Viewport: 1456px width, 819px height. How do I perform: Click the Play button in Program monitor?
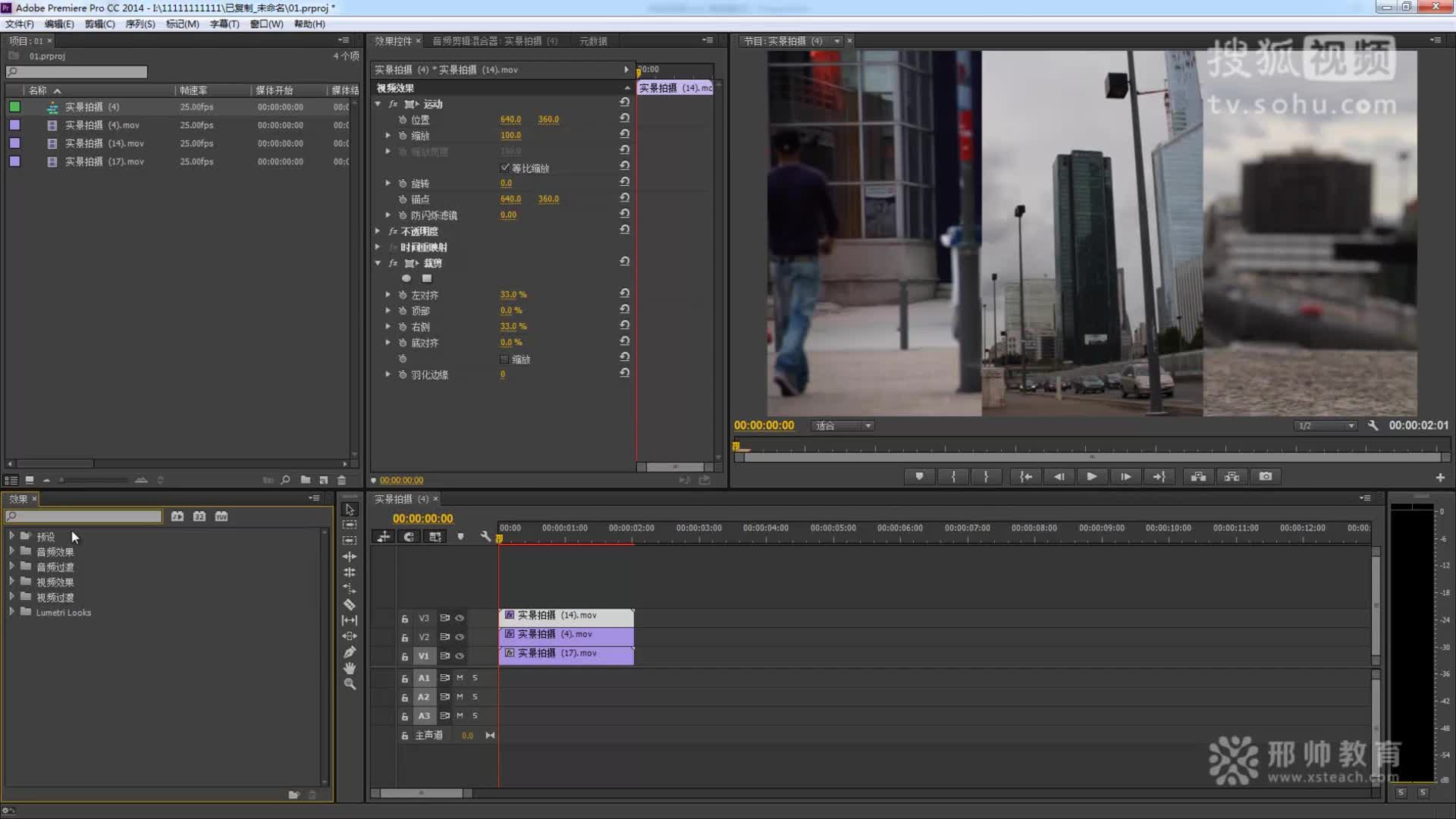(1092, 477)
